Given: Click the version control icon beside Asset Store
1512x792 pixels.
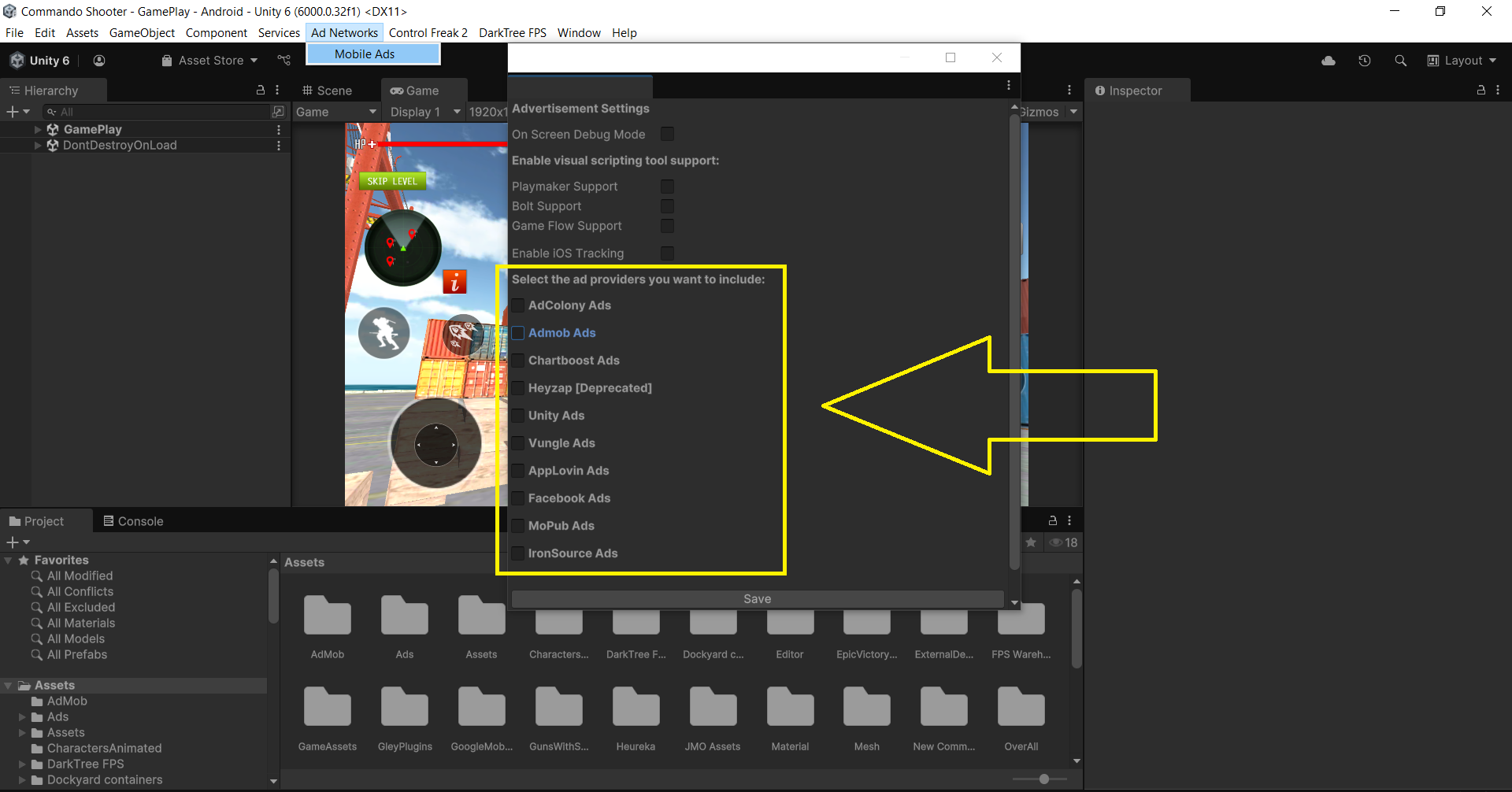Looking at the screenshot, I should [x=284, y=61].
